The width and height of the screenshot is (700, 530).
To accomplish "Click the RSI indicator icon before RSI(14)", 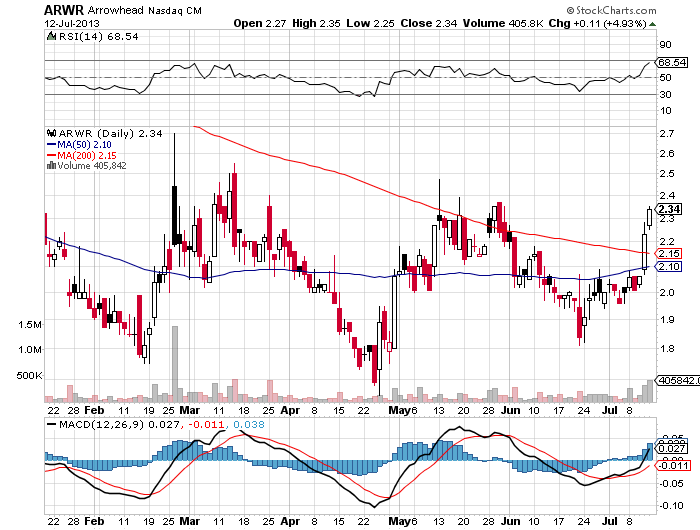I will (x=51, y=36).
